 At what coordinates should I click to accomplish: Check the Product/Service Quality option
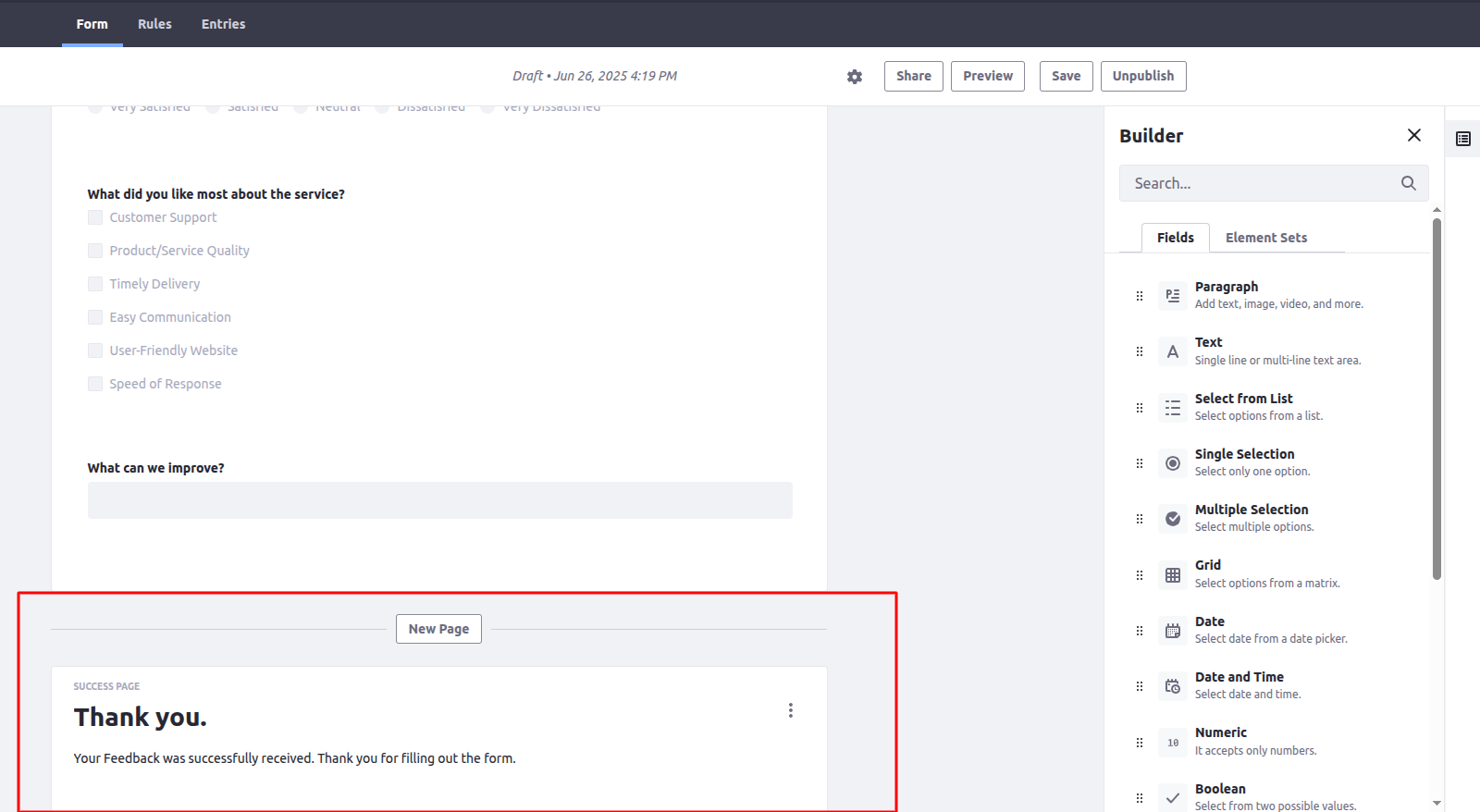(95, 251)
